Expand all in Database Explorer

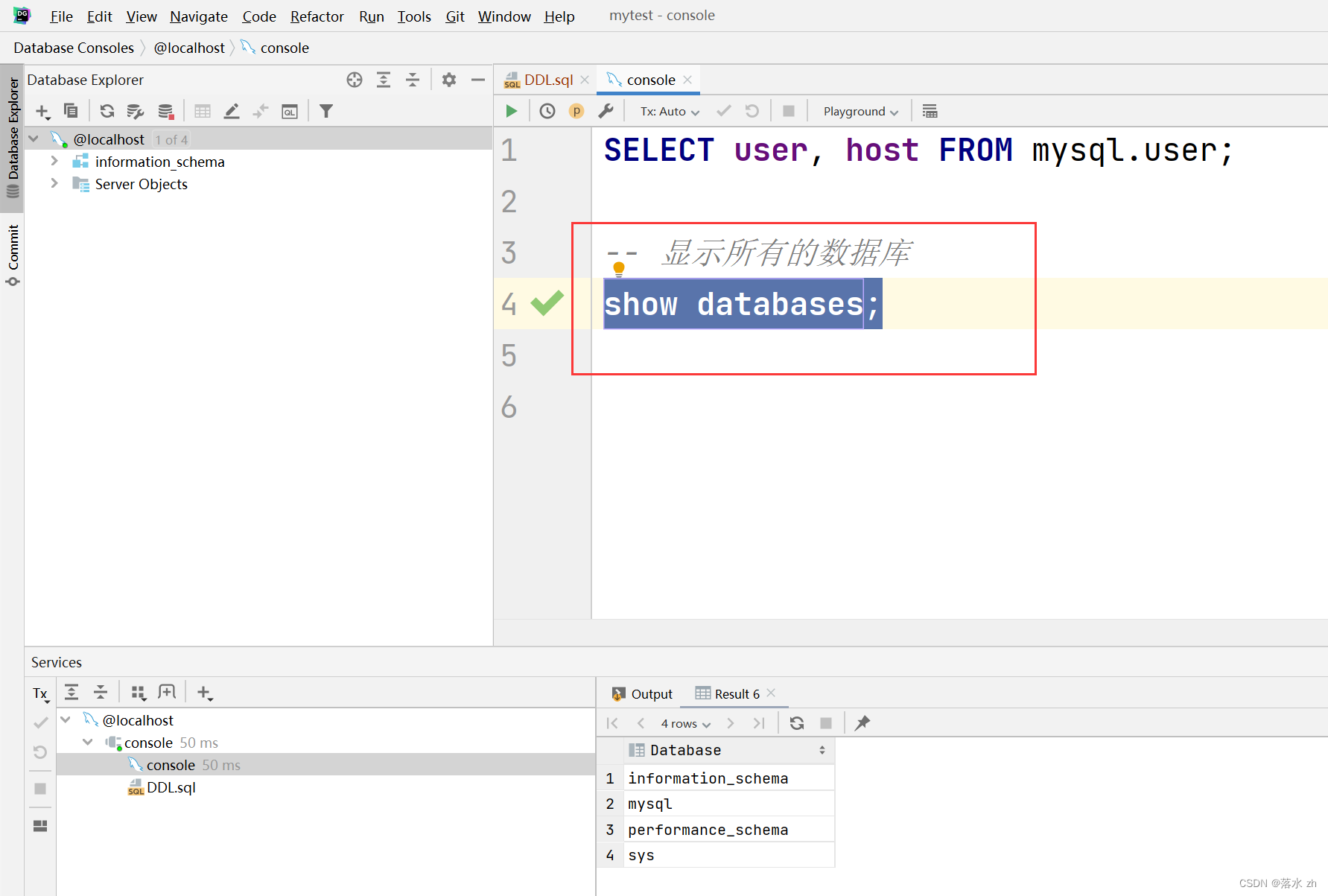[x=384, y=80]
